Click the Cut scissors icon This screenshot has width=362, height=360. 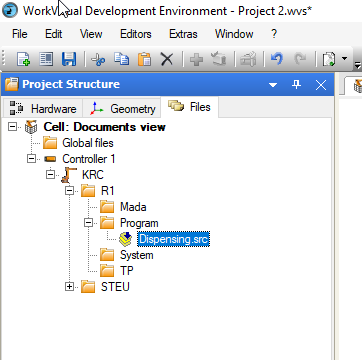[98, 59]
